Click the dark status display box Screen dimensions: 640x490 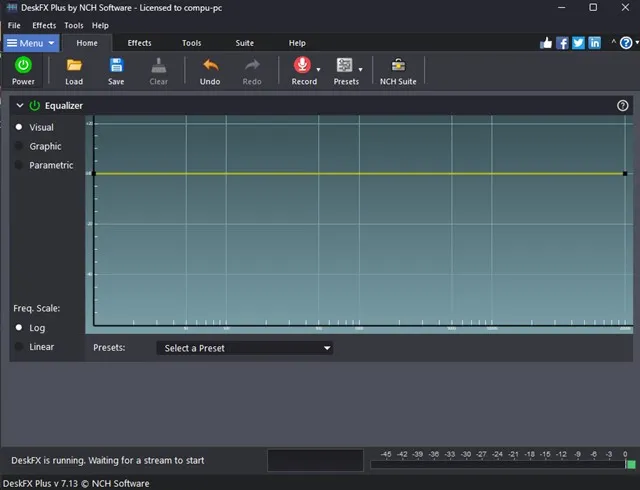(315, 461)
